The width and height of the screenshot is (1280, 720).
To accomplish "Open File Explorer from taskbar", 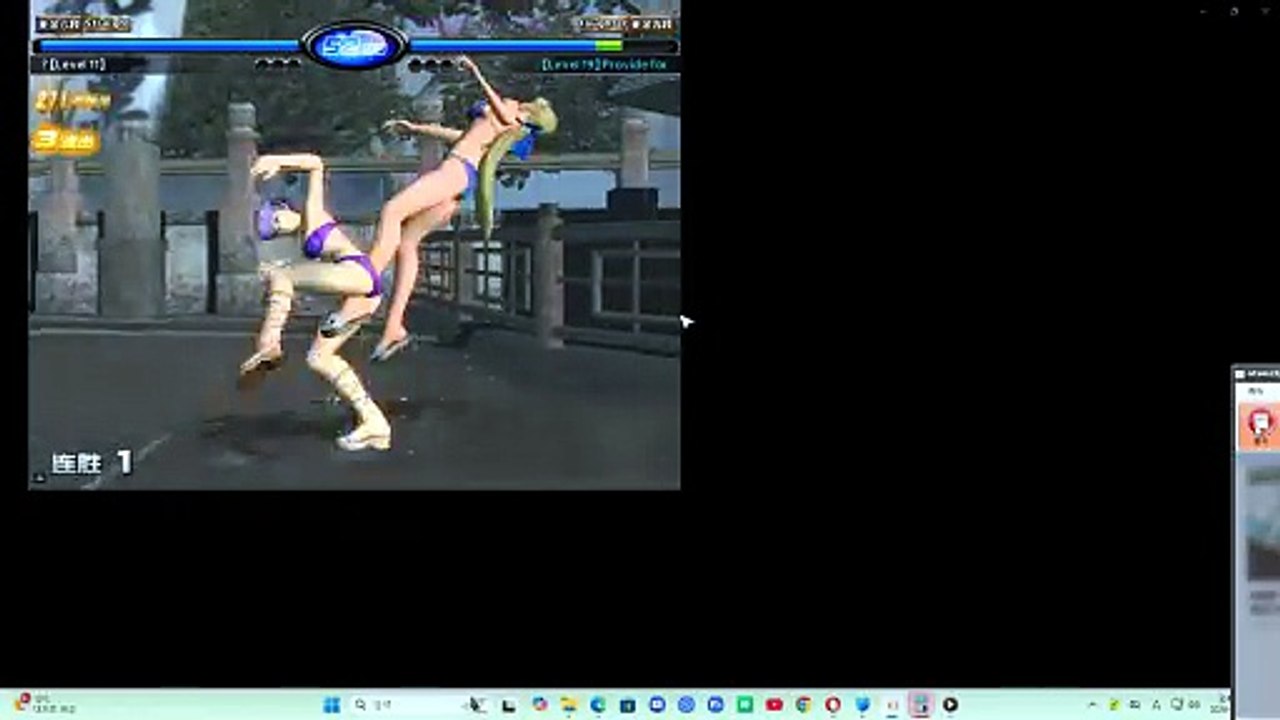I will 568,705.
